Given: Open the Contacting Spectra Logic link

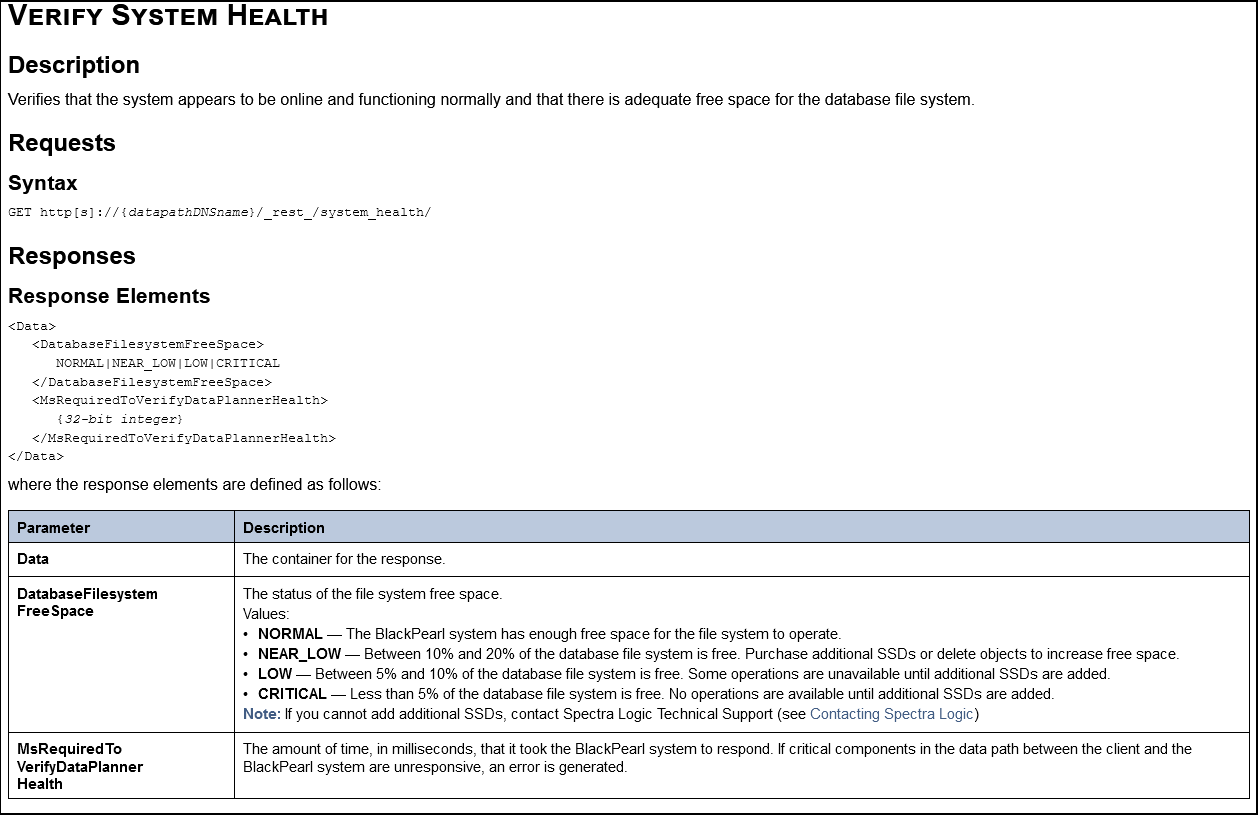Looking at the screenshot, I should (x=891, y=714).
